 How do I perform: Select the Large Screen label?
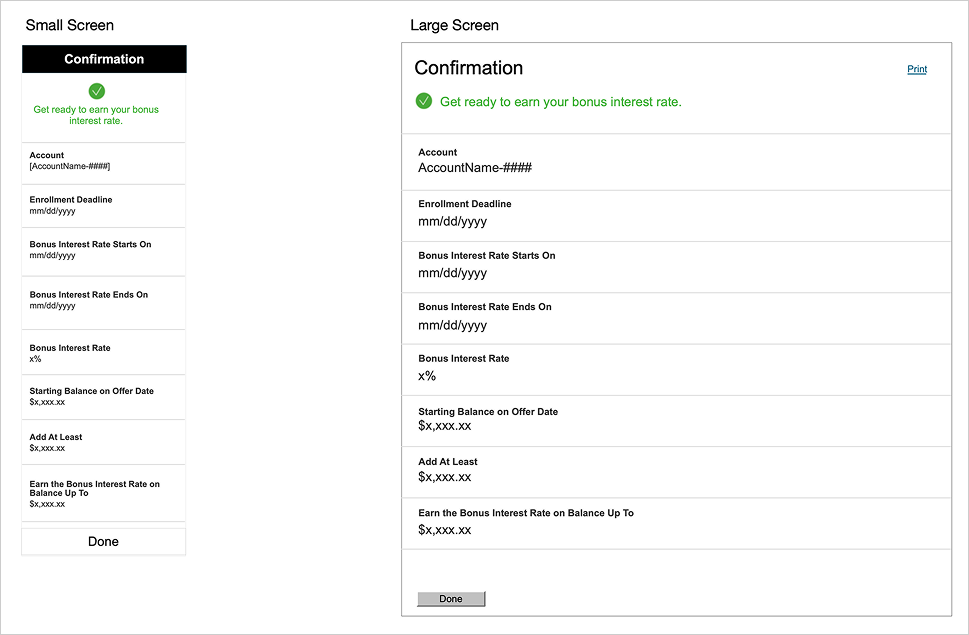pos(454,25)
